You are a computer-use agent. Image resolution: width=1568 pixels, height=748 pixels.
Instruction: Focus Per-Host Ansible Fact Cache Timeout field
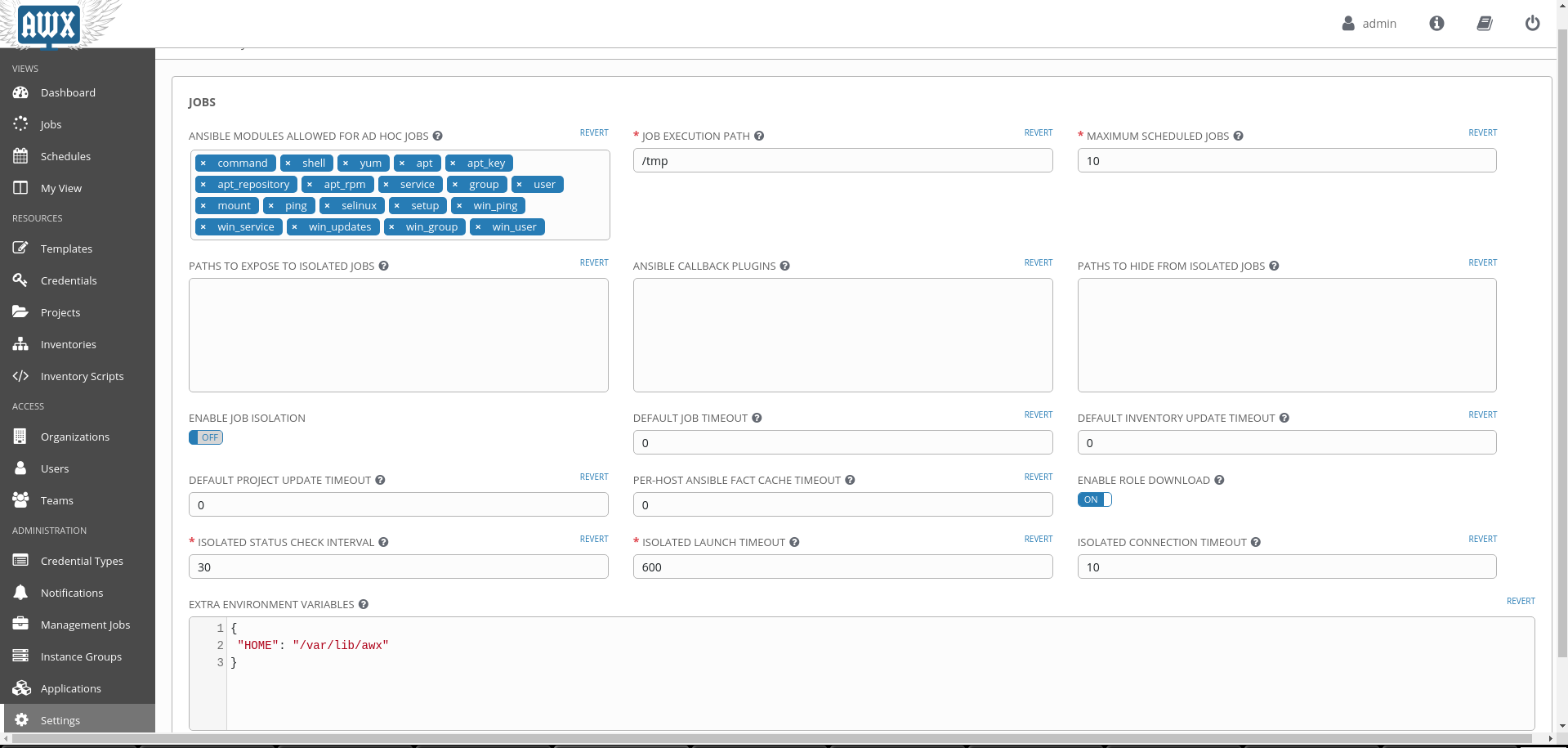[842, 504]
